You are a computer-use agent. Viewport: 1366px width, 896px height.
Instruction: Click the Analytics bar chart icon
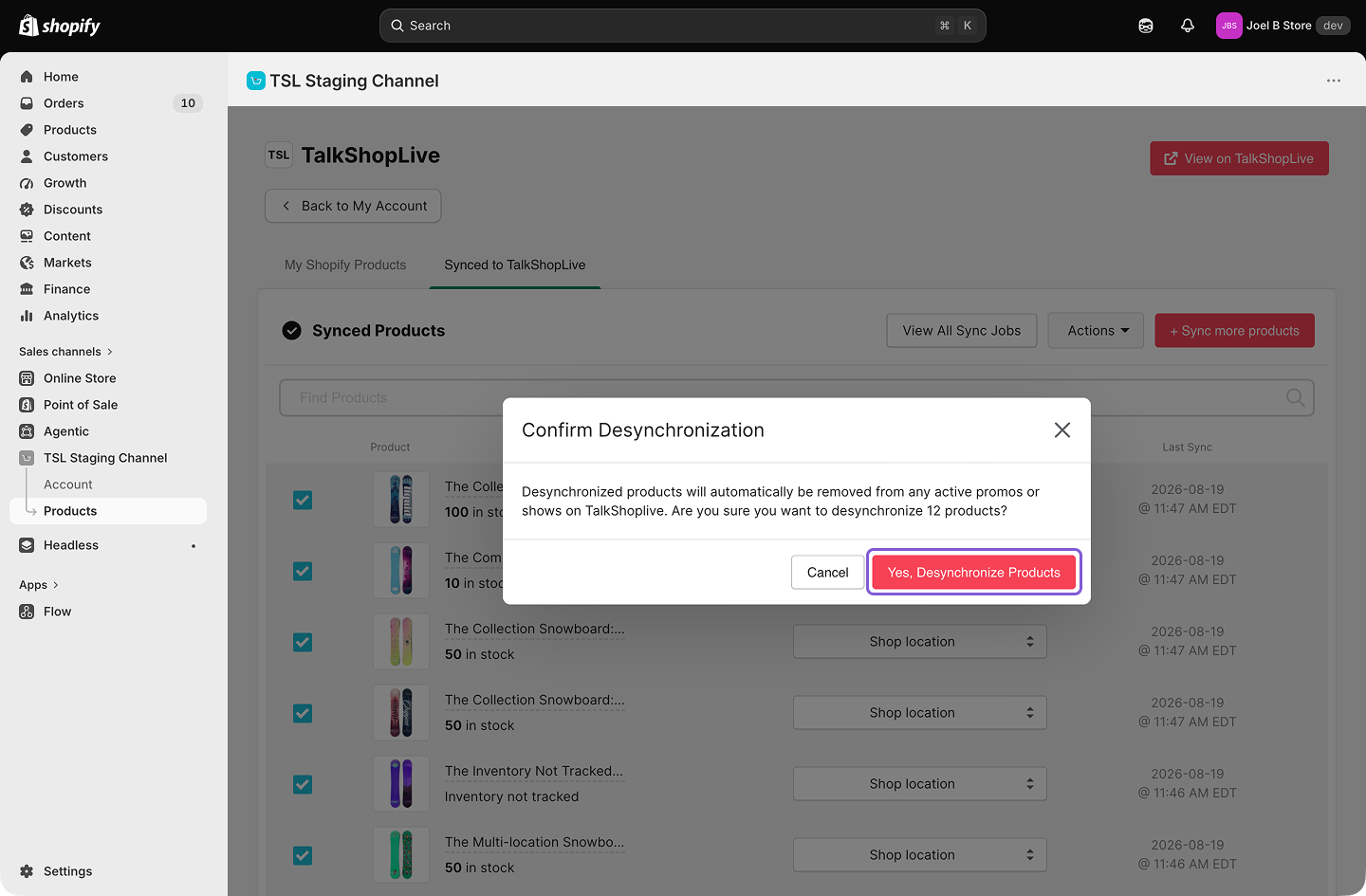click(x=27, y=316)
